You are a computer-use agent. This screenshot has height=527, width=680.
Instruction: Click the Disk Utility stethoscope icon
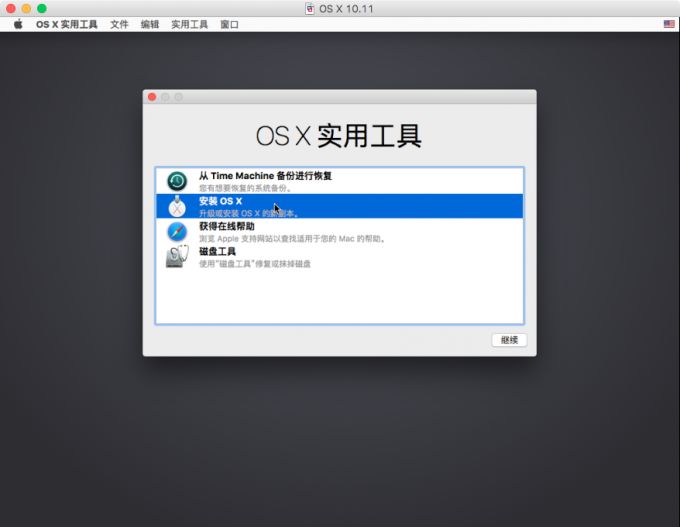[177, 256]
